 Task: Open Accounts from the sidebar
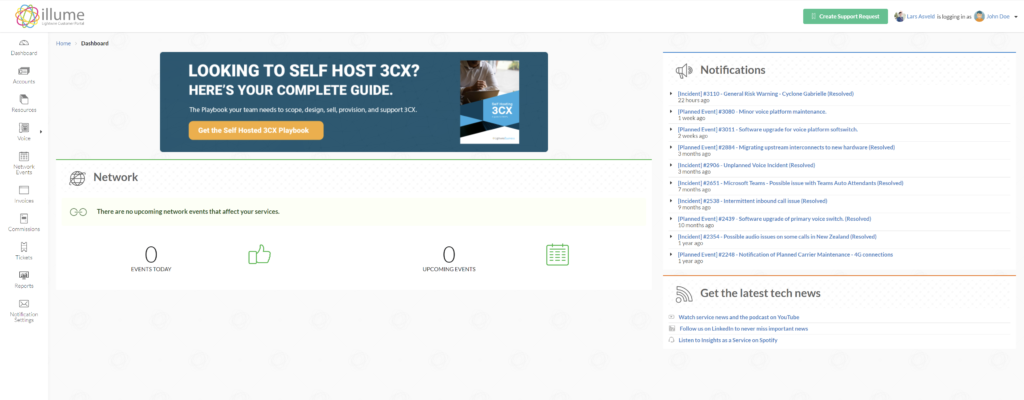tap(24, 75)
